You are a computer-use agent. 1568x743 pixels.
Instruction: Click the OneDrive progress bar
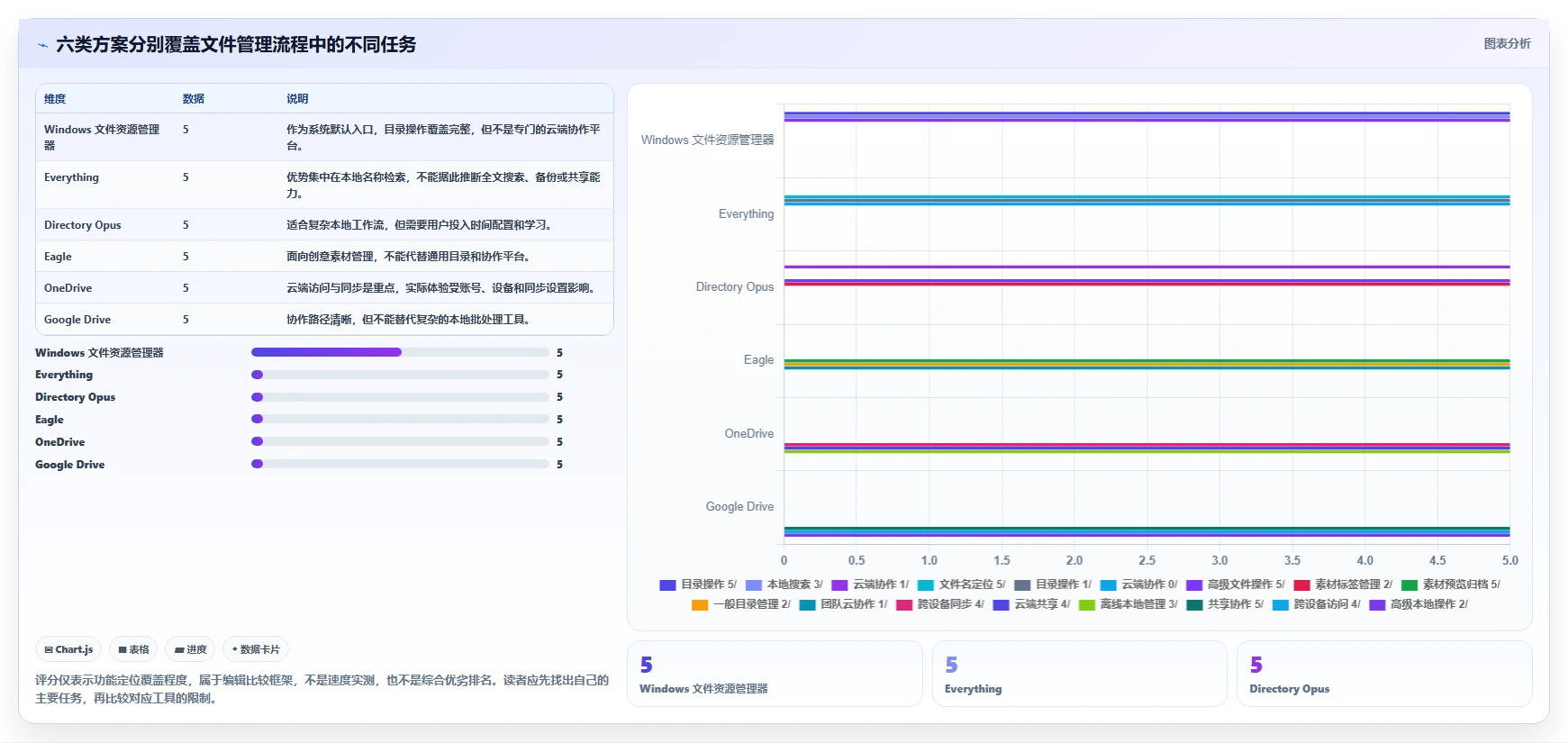pyautogui.click(x=400, y=441)
